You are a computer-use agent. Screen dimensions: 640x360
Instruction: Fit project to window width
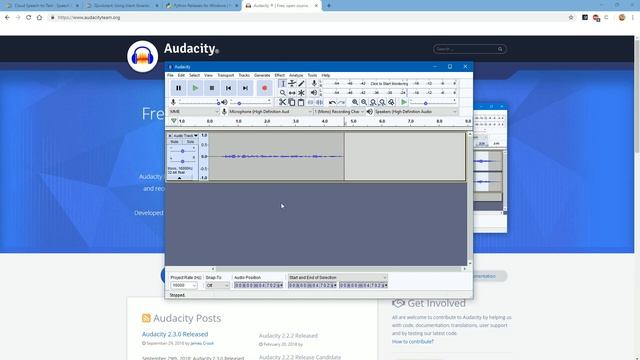click(382, 102)
